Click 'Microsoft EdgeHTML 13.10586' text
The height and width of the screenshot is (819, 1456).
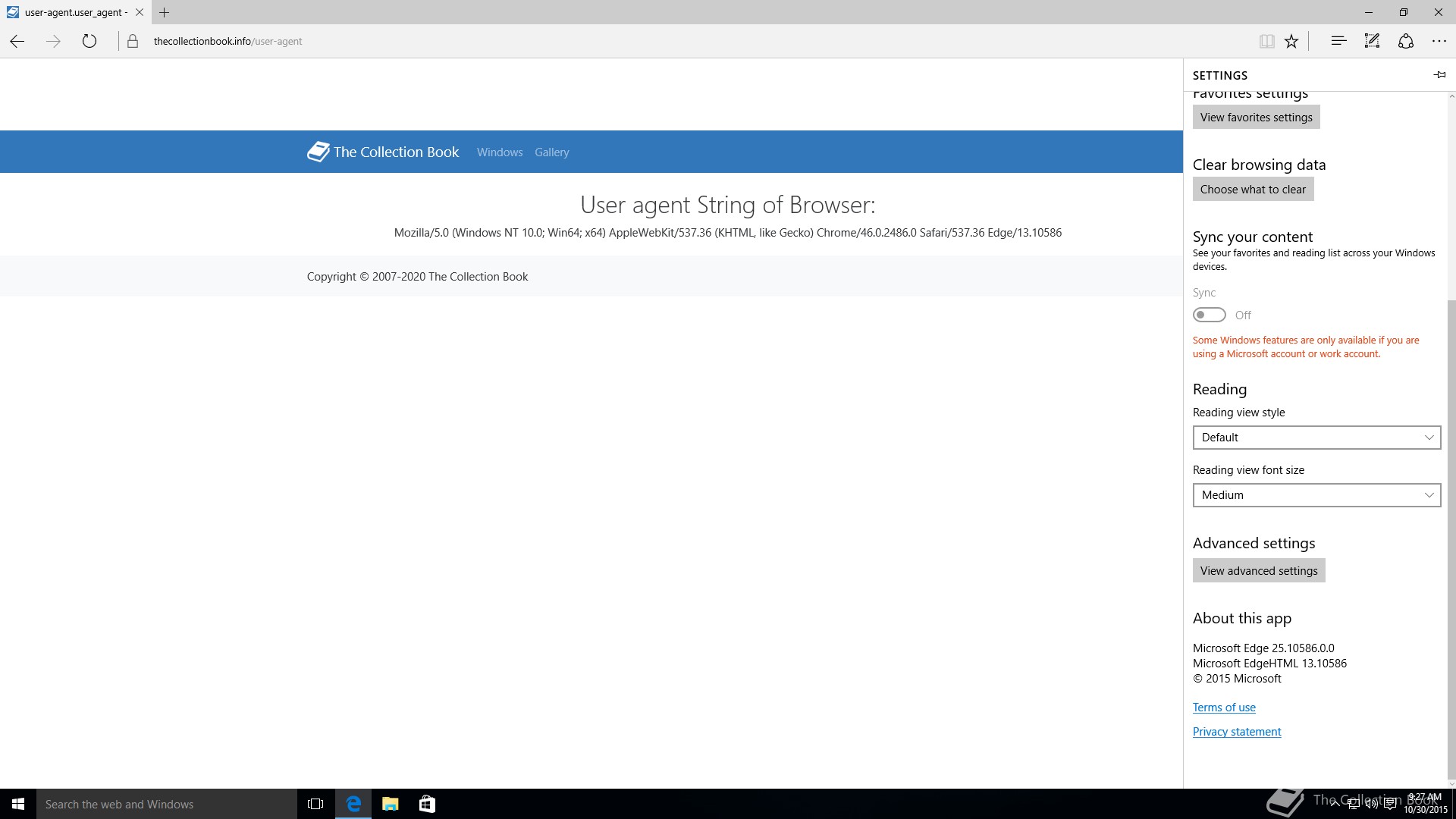tap(1269, 664)
